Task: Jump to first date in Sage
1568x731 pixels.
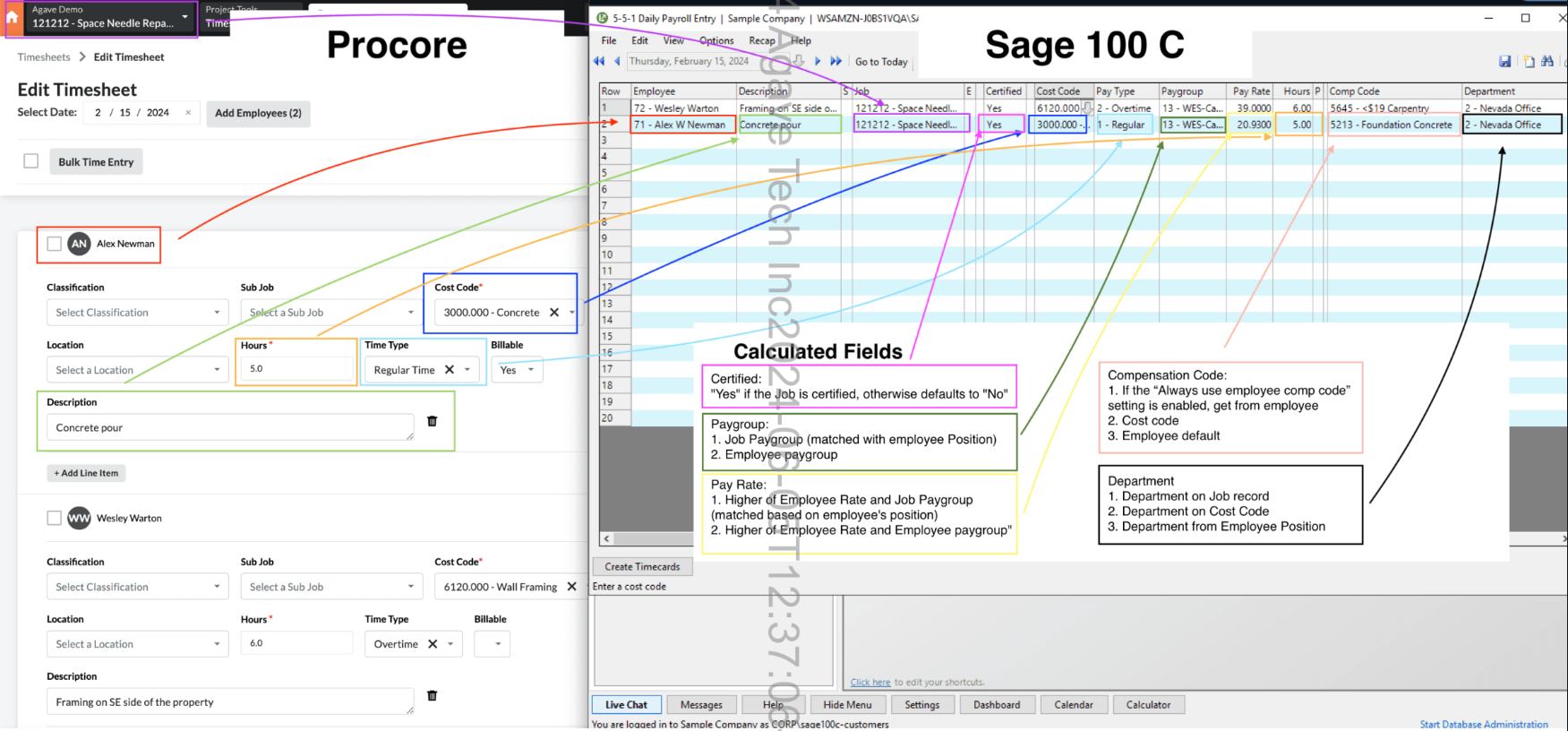Action: tap(599, 61)
